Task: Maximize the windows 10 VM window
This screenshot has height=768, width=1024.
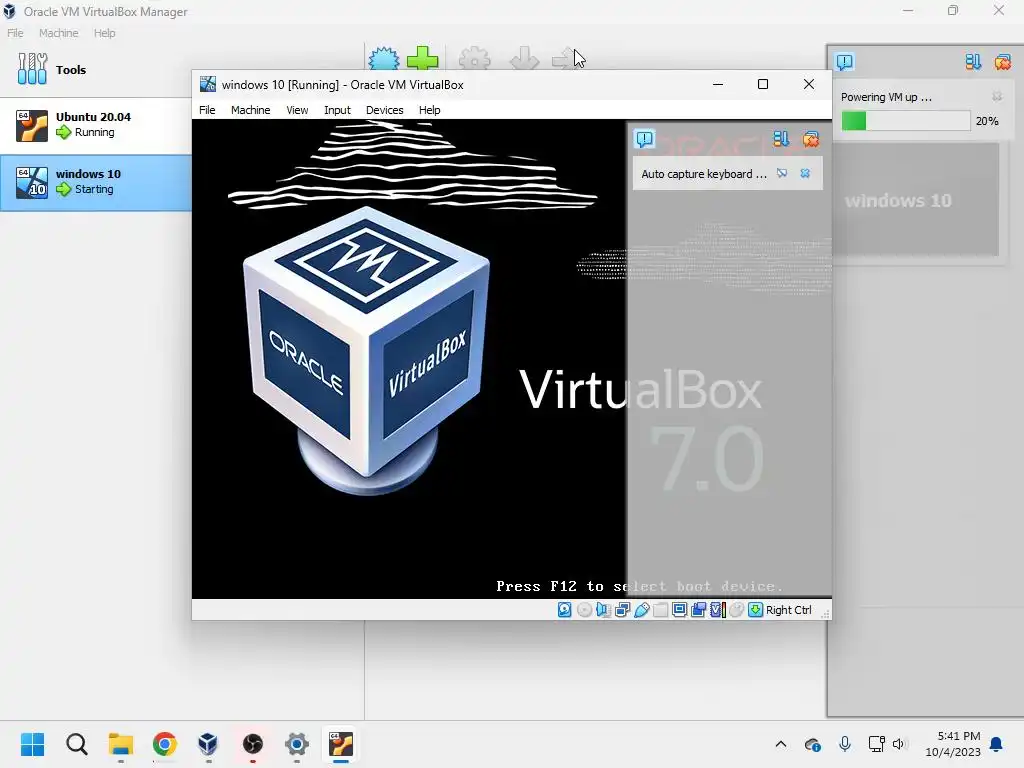Action: 763,84
